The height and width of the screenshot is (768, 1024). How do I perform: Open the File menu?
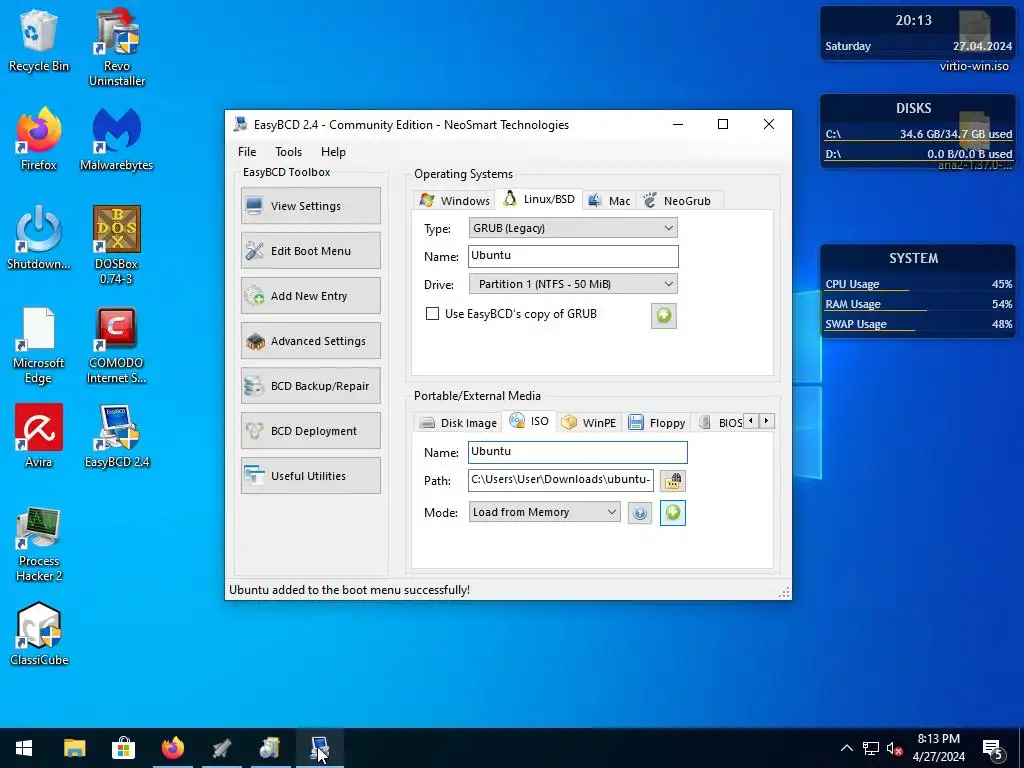point(247,152)
